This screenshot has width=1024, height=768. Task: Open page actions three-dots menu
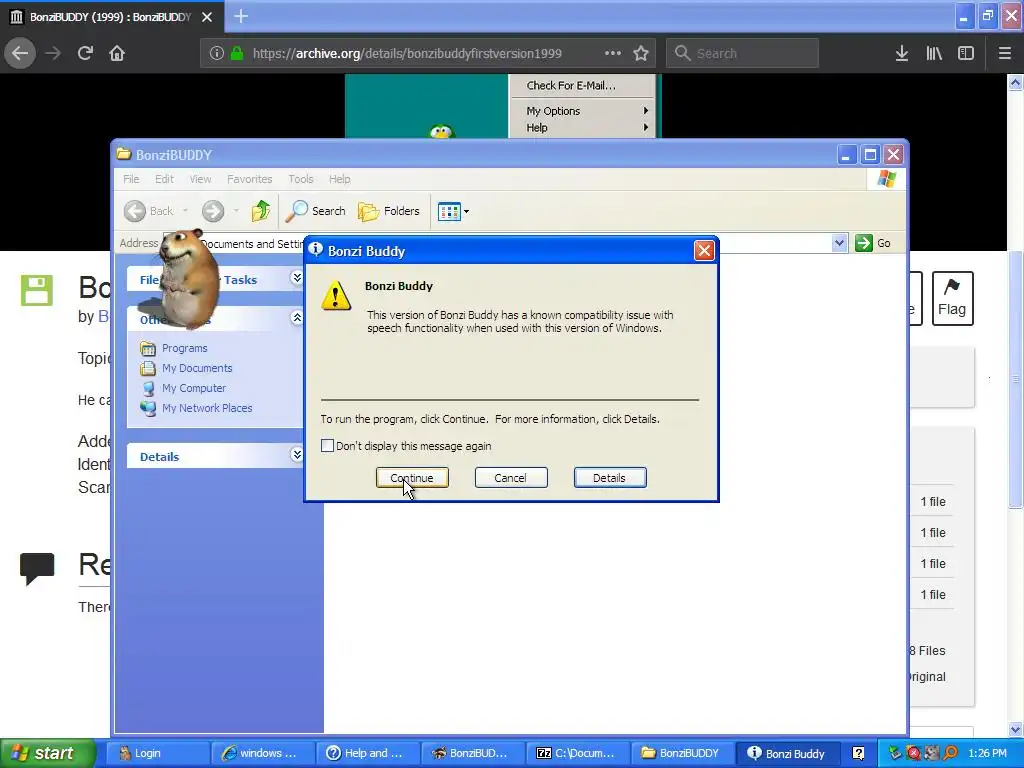pyautogui.click(x=613, y=53)
